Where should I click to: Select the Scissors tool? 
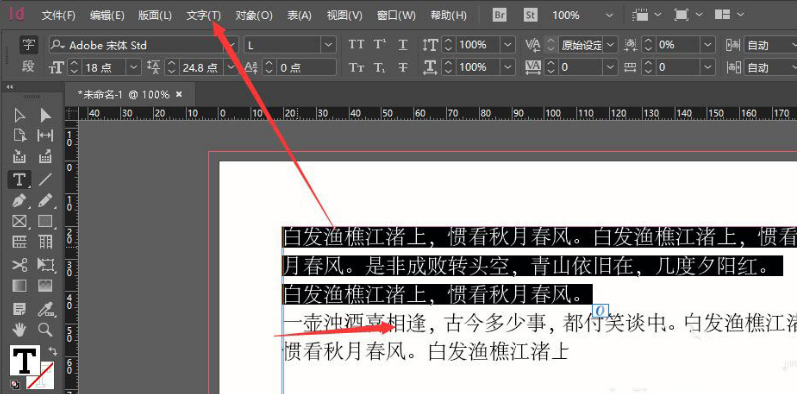(19, 265)
